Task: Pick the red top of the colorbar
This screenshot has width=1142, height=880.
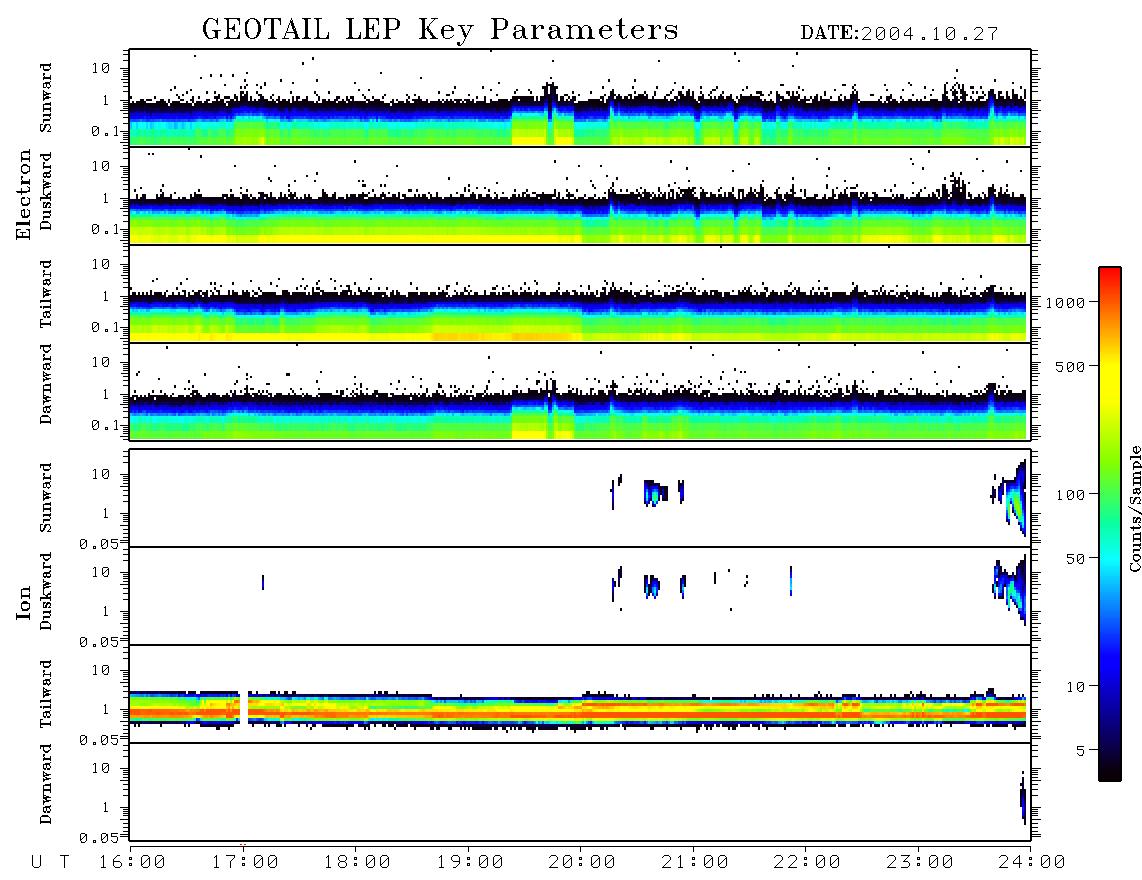Action: [1110, 274]
